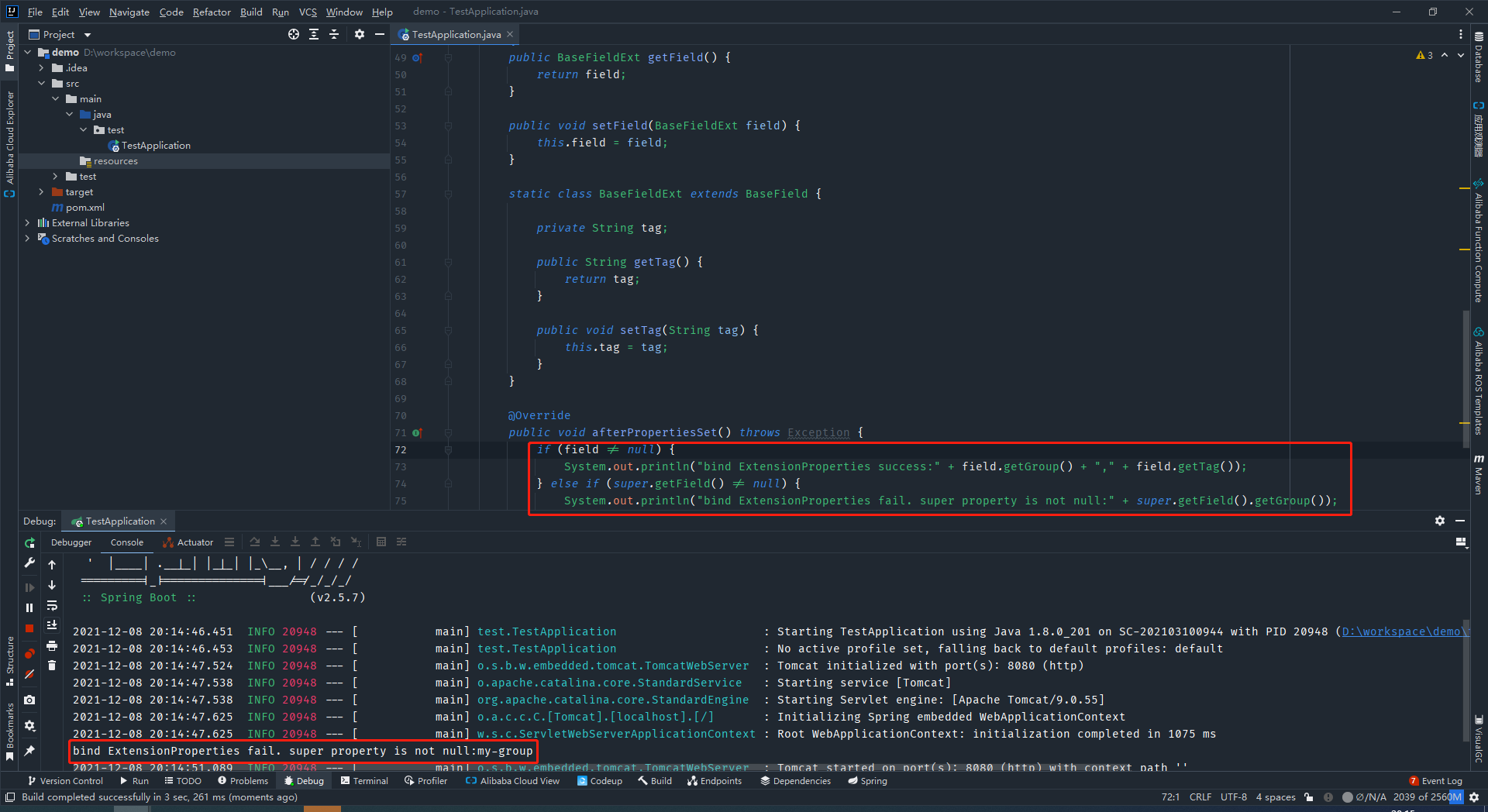Click the Rerun TestApplication debug icon
Screen dimensions: 1488x812
coord(29,543)
